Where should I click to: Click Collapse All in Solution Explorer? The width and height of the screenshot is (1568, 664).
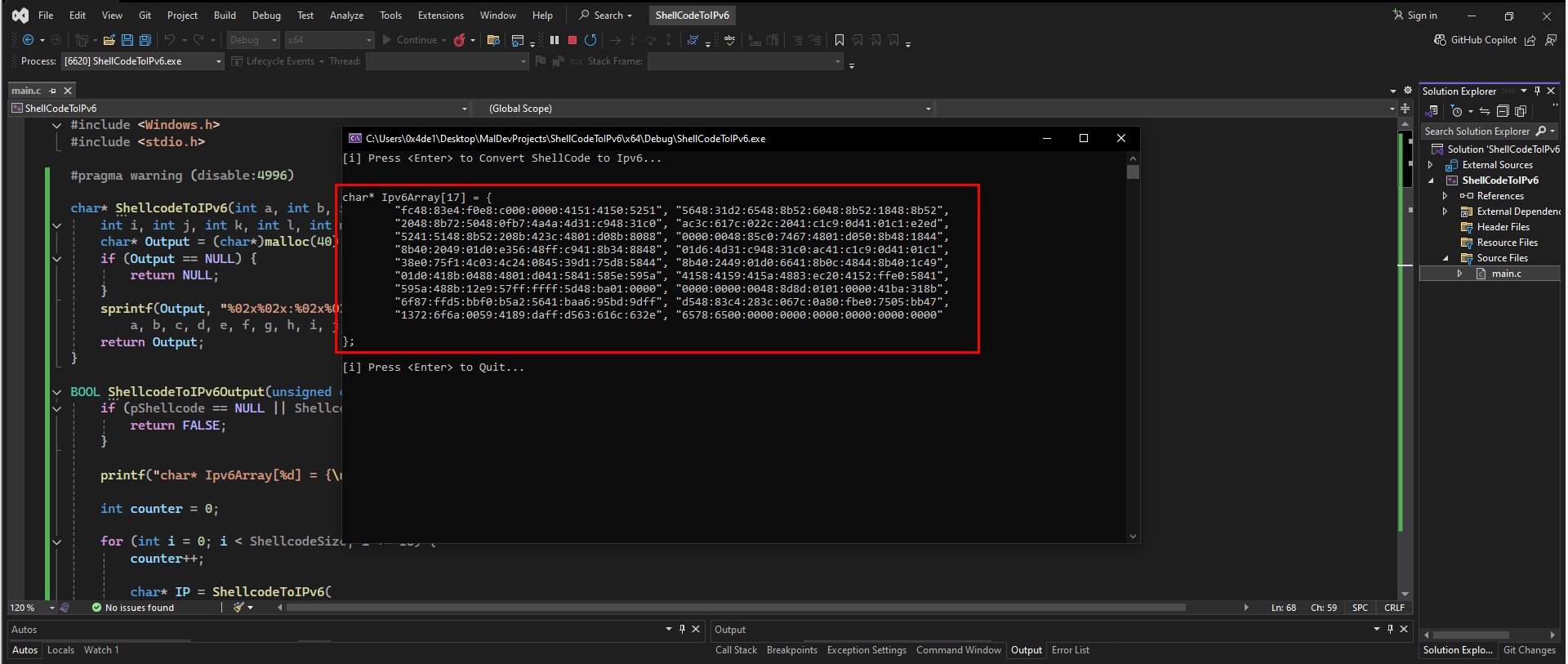[1502, 111]
